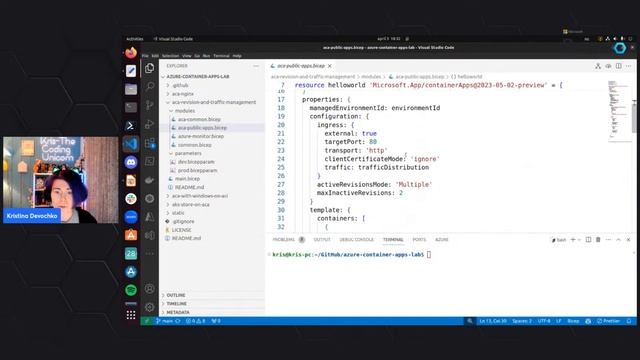The height and width of the screenshot is (360, 640).
Task: Click UTF-8 encoding in the status bar
Action: point(544,321)
